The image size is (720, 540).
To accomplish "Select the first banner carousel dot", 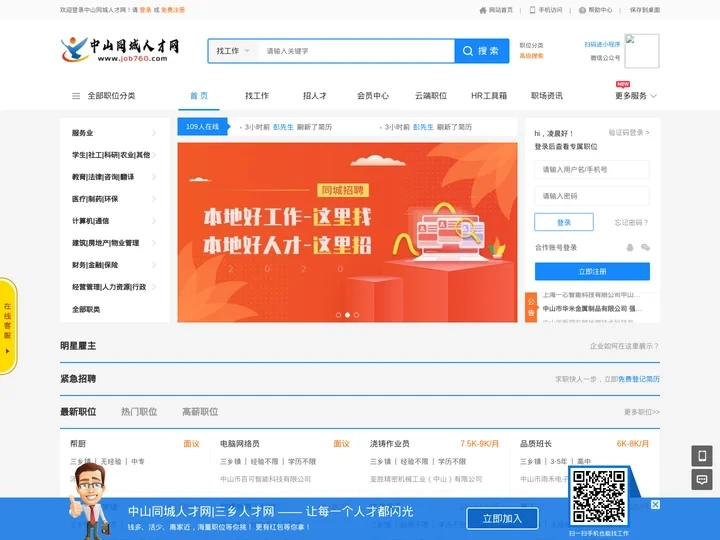I will [x=338, y=315].
